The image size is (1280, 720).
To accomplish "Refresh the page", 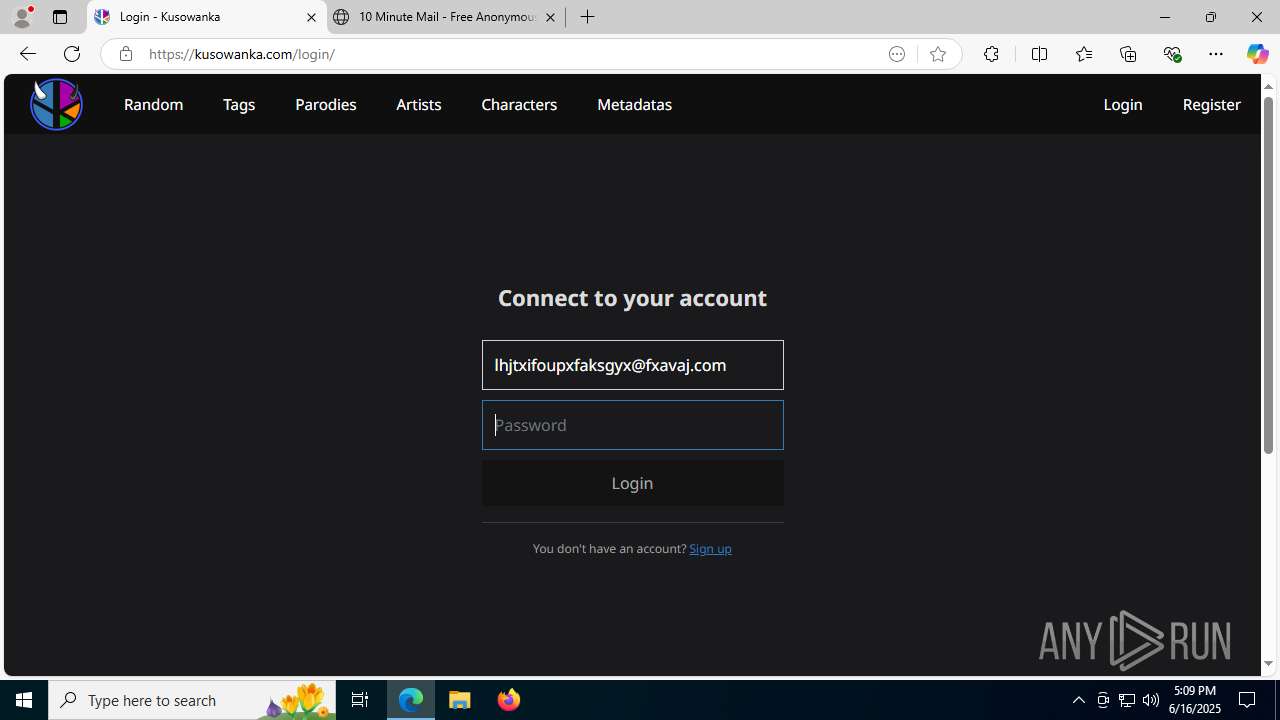I will coord(72,54).
